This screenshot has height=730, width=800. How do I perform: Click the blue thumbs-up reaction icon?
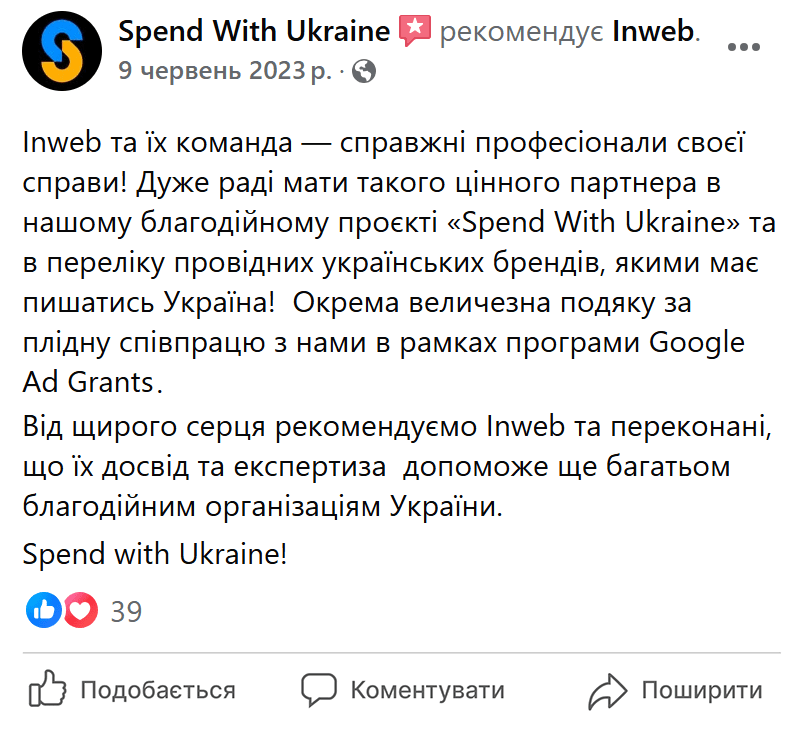tap(42, 610)
